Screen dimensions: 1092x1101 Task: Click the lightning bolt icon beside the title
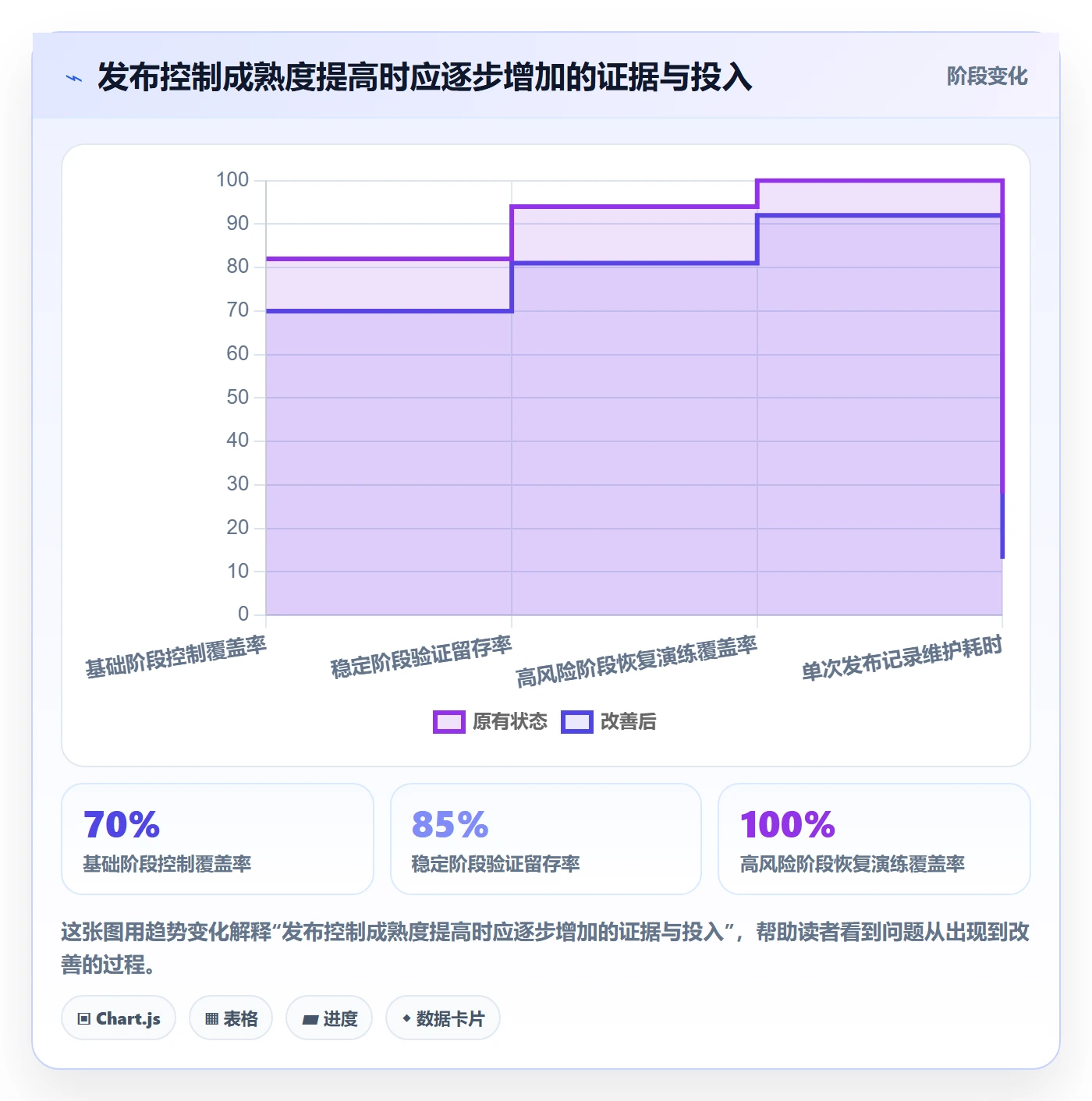(x=74, y=78)
